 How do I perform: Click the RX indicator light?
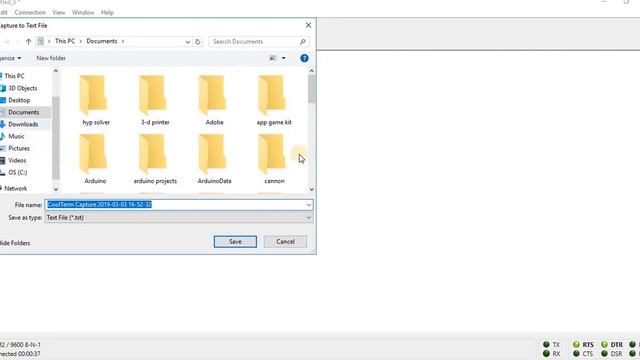(x=546, y=353)
